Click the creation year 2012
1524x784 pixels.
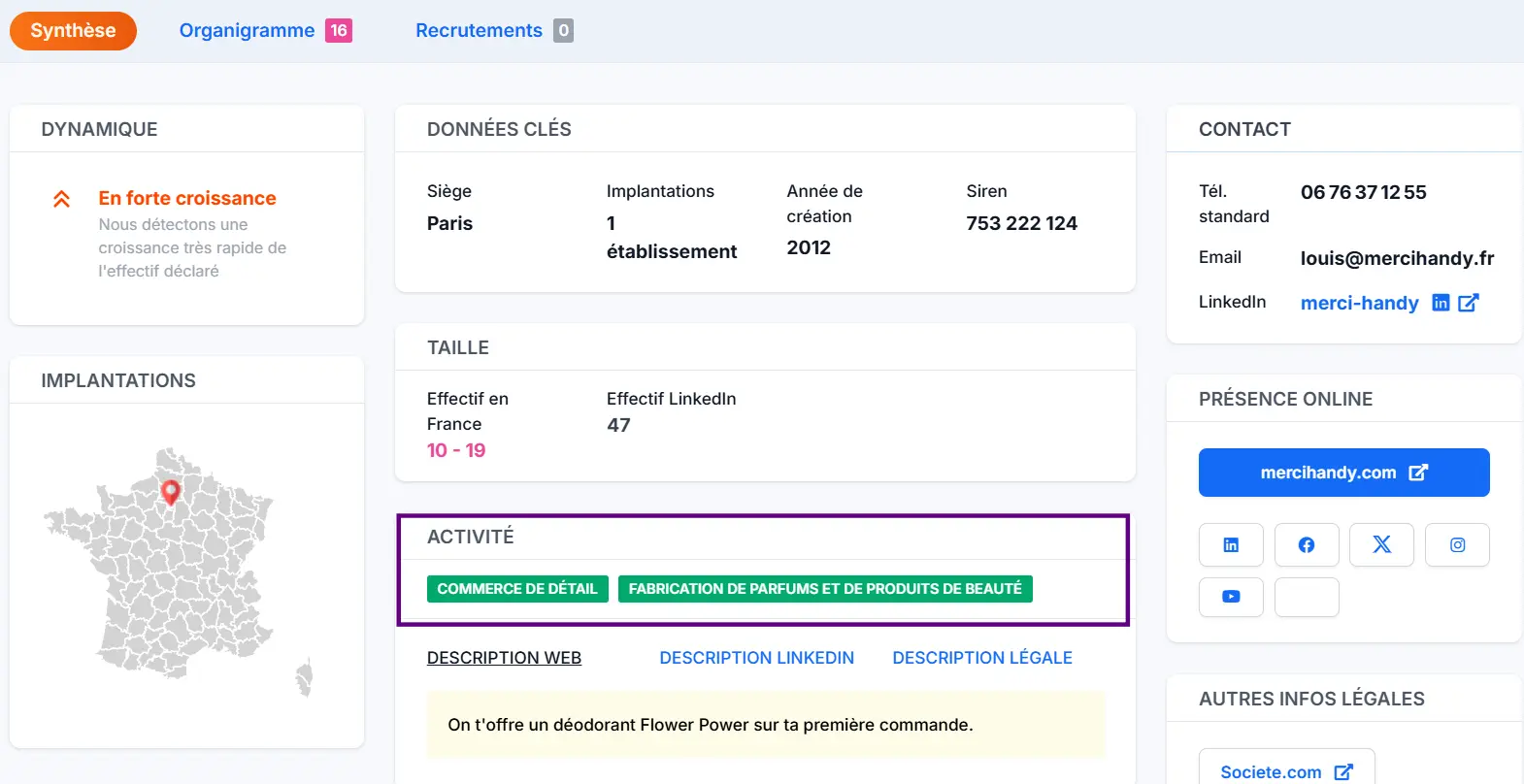[x=809, y=247]
